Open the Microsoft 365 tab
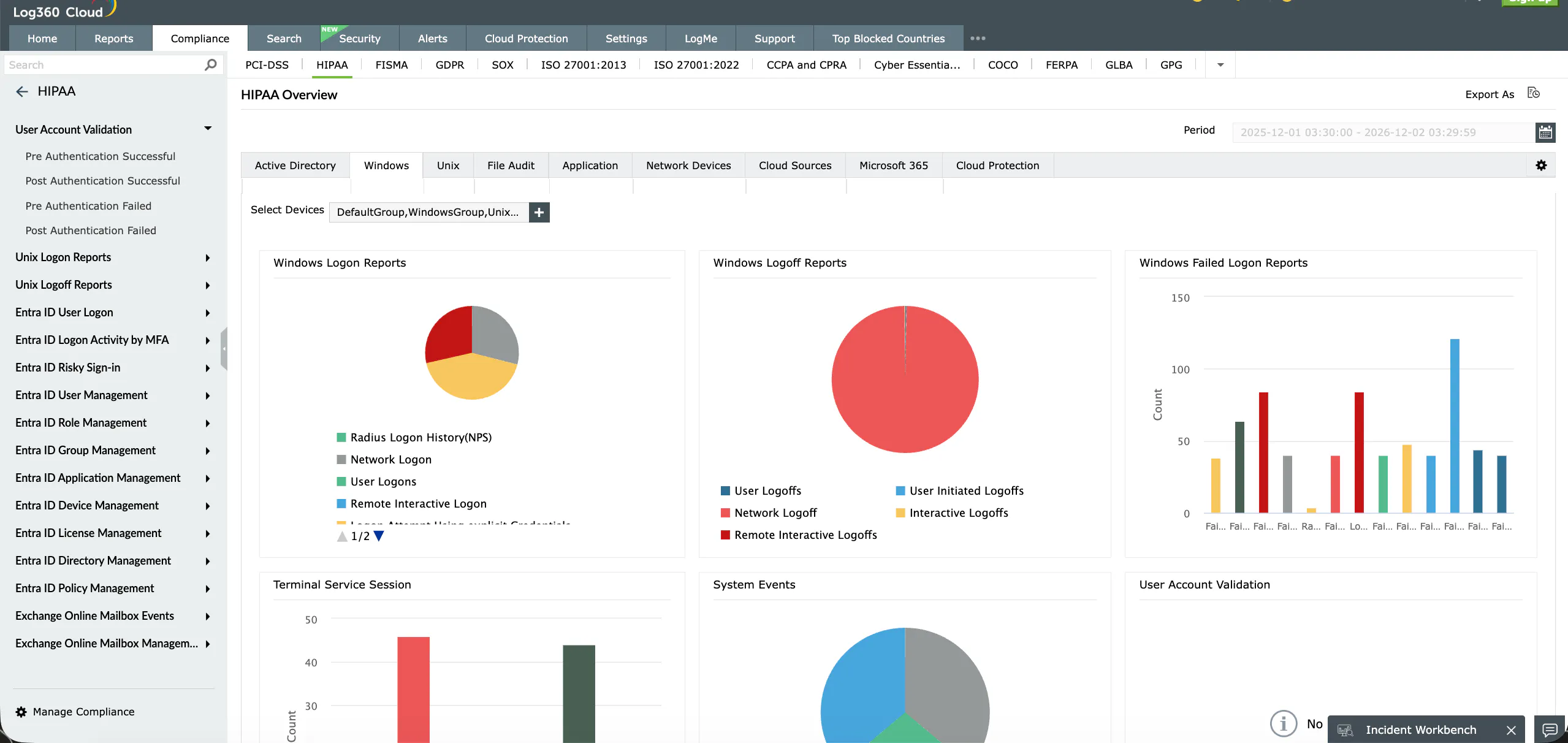This screenshot has width=1568, height=743. [894, 166]
